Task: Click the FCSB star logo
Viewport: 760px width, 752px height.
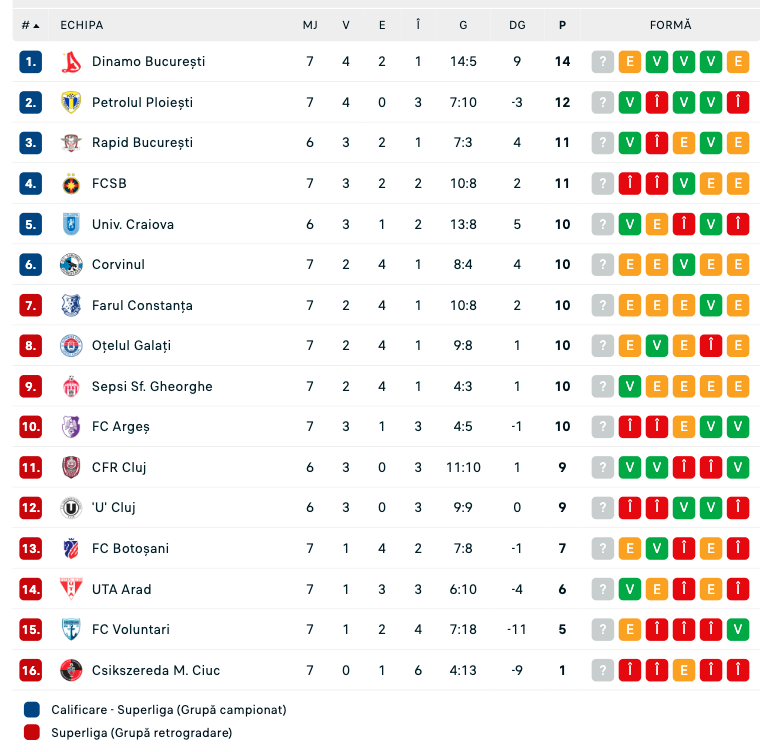Action: tap(71, 184)
